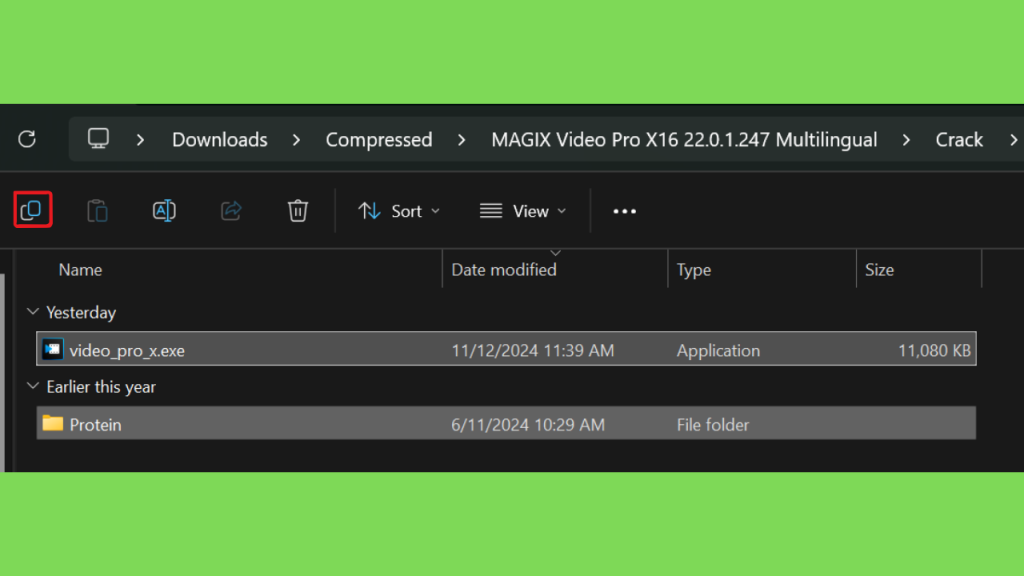The image size is (1024, 576).
Task: Click the File folder type cell
Action: (712, 424)
